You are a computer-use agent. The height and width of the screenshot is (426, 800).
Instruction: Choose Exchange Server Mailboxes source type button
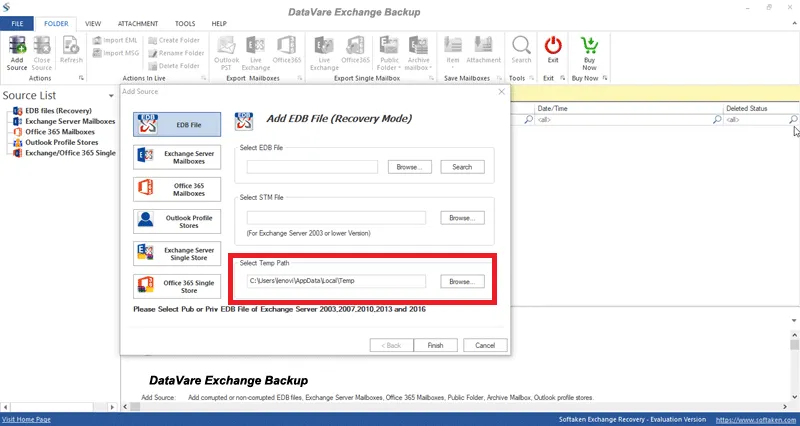click(x=177, y=157)
